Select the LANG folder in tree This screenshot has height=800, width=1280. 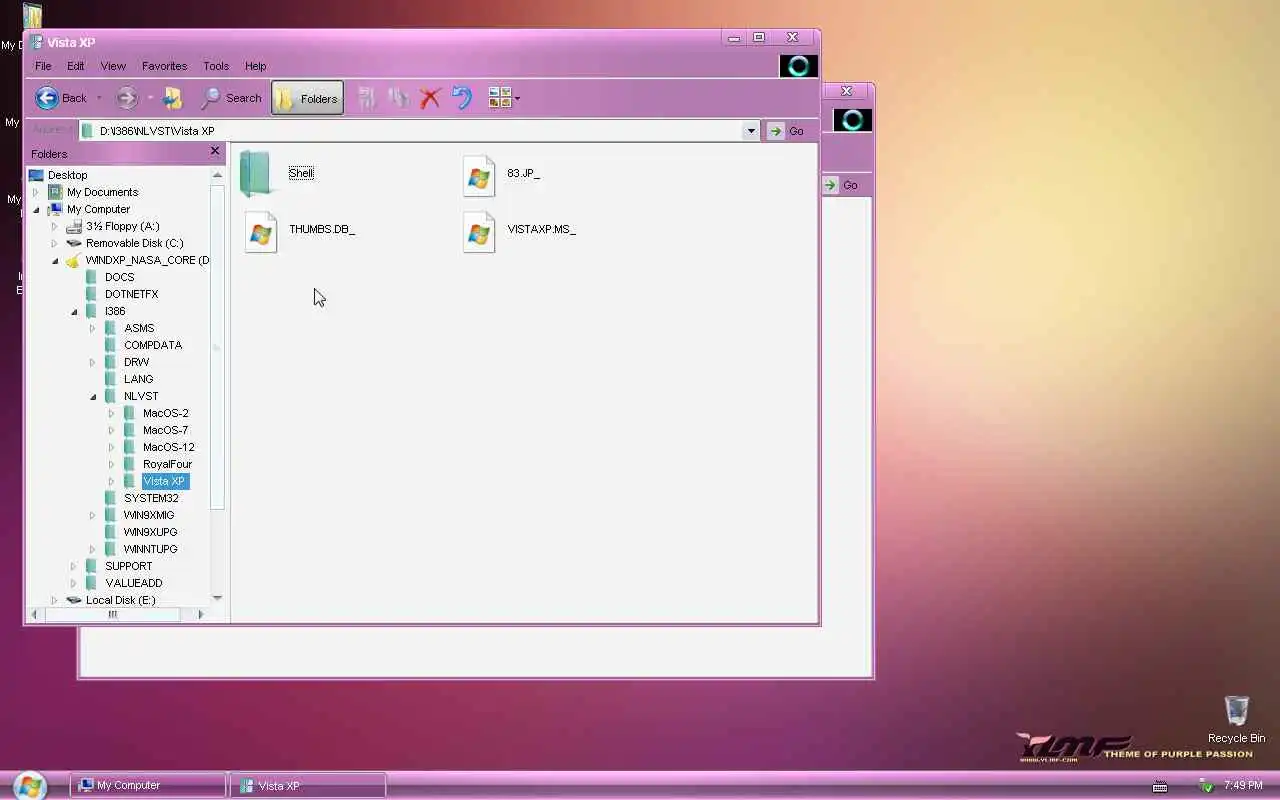pos(138,379)
